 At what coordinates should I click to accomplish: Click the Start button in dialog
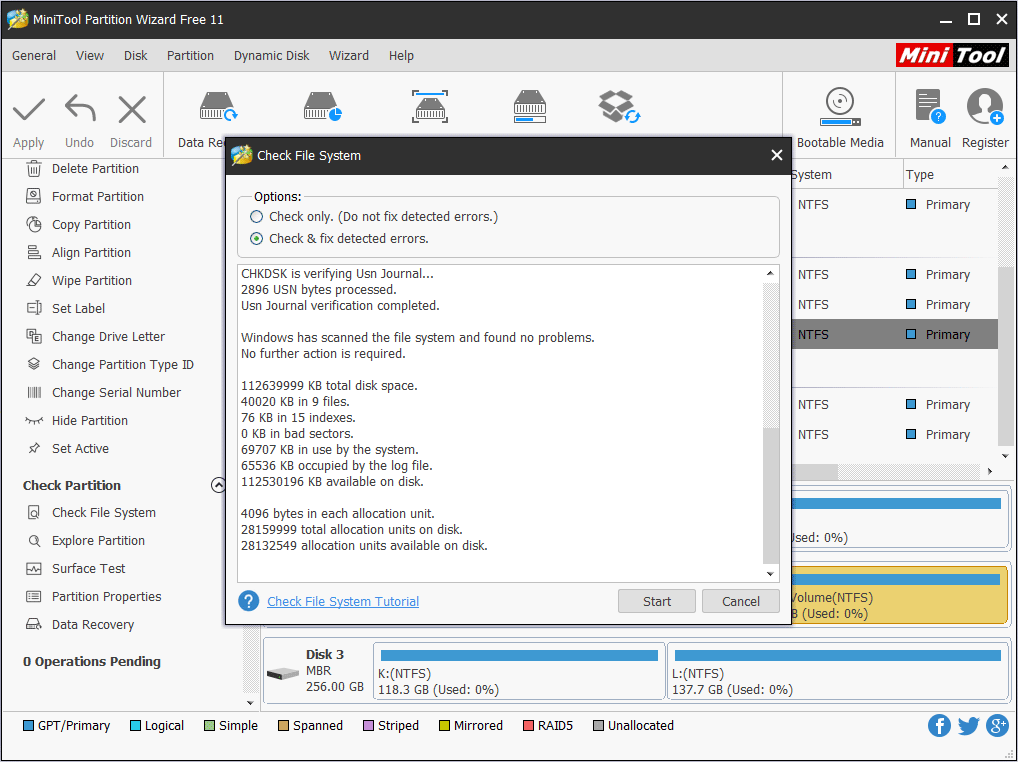pos(656,601)
